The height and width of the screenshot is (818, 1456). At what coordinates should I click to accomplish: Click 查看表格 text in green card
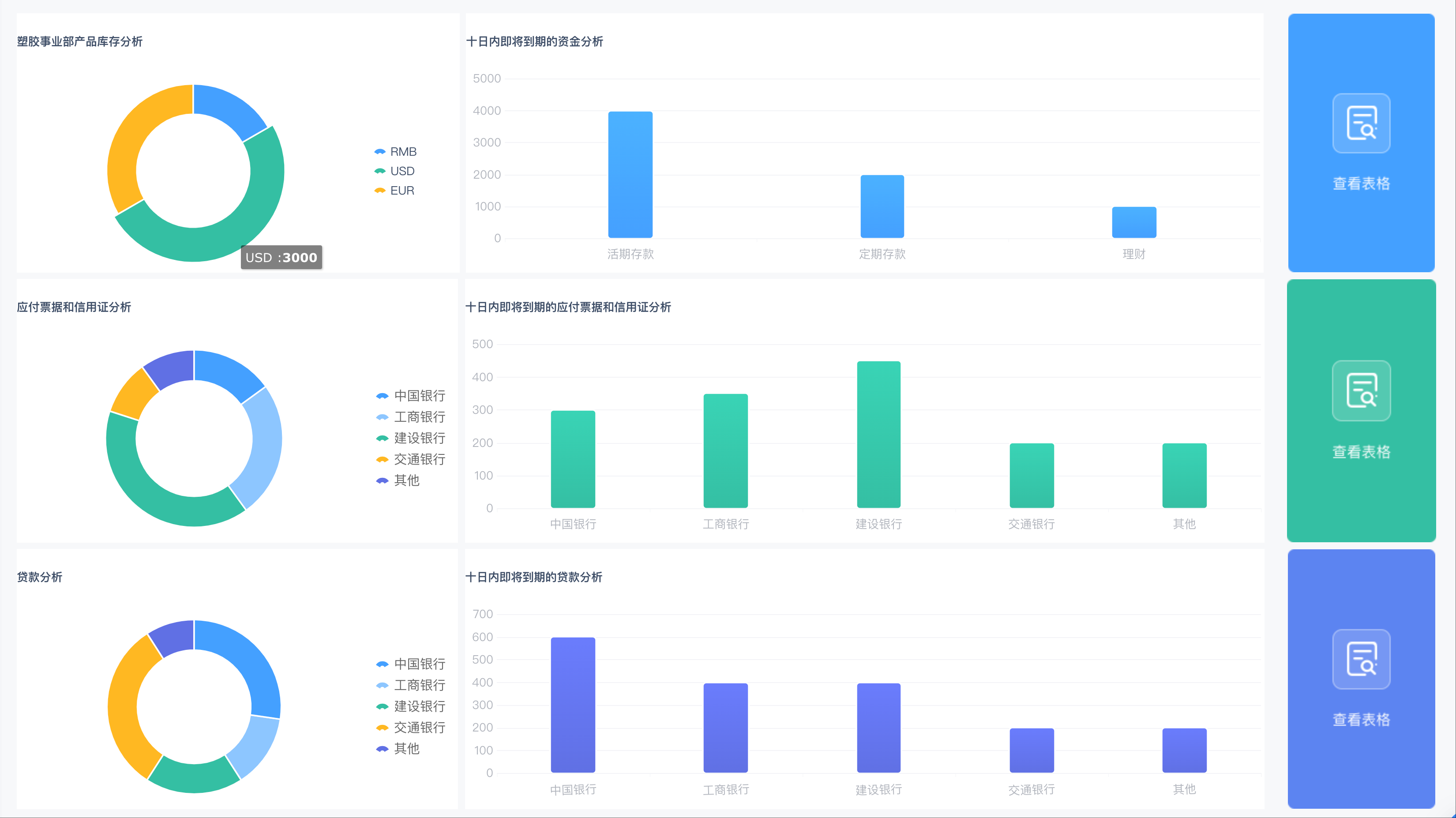1361,452
